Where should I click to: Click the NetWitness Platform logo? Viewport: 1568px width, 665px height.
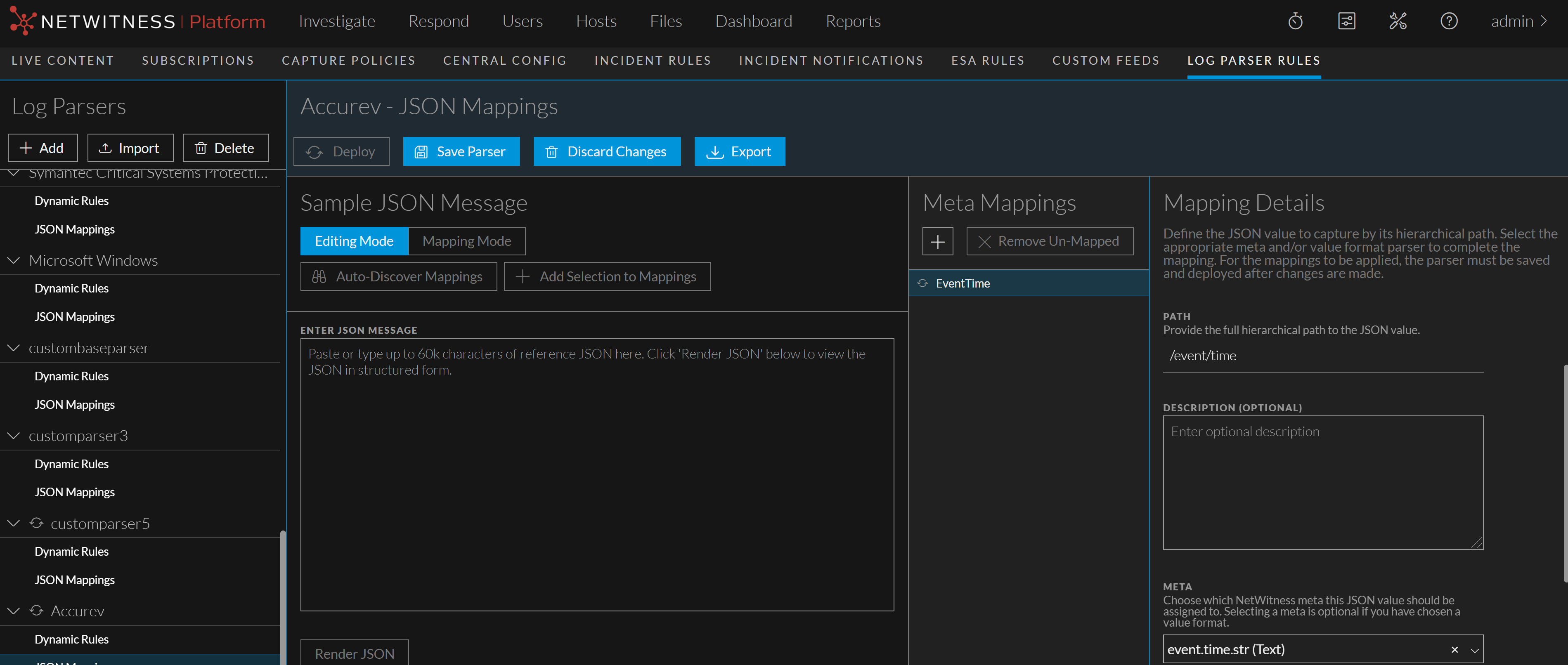137,22
